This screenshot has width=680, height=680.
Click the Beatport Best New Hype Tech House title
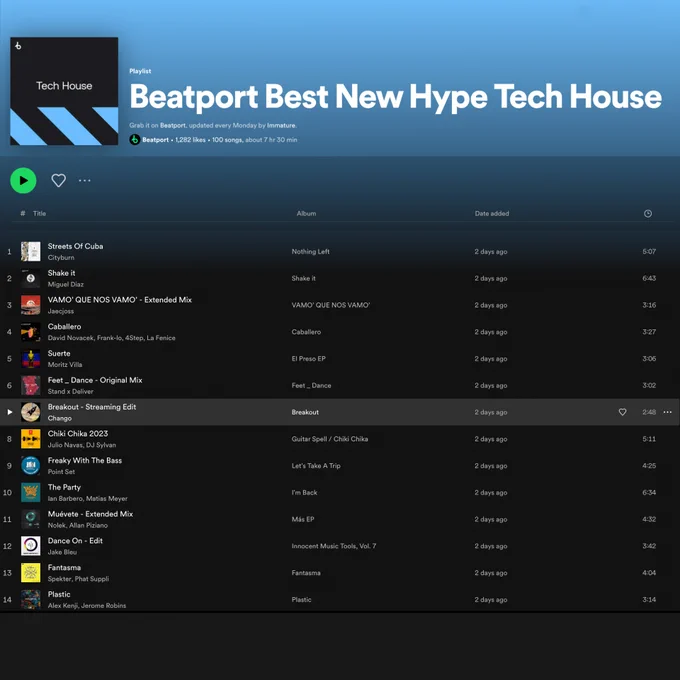coord(396,98)
